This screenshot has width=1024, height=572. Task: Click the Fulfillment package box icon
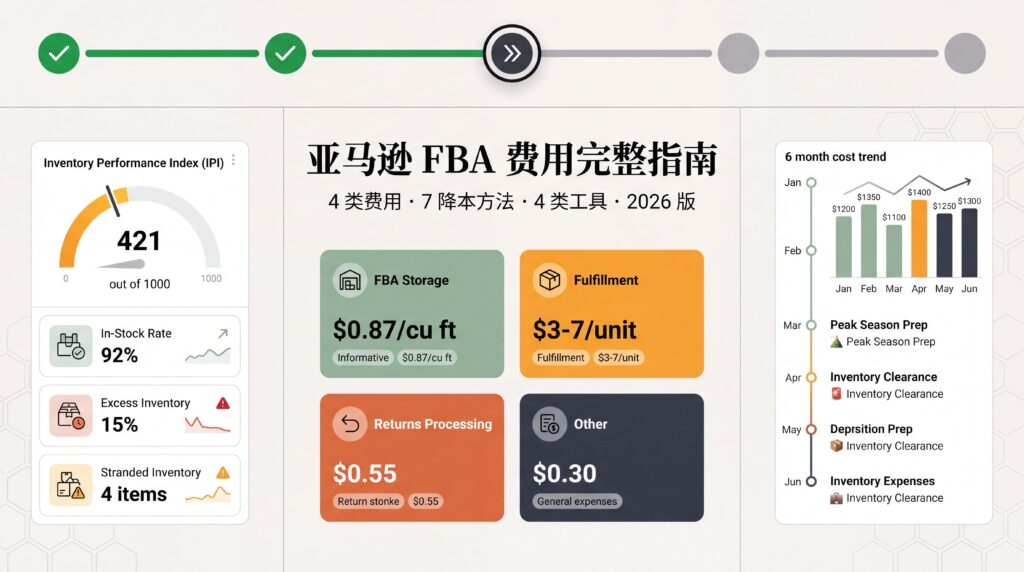click(x=550, y=280)
